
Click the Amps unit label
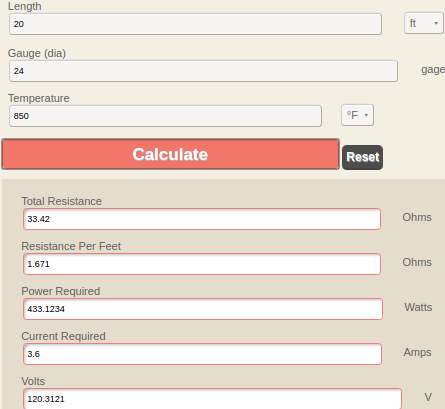point(417,352)
